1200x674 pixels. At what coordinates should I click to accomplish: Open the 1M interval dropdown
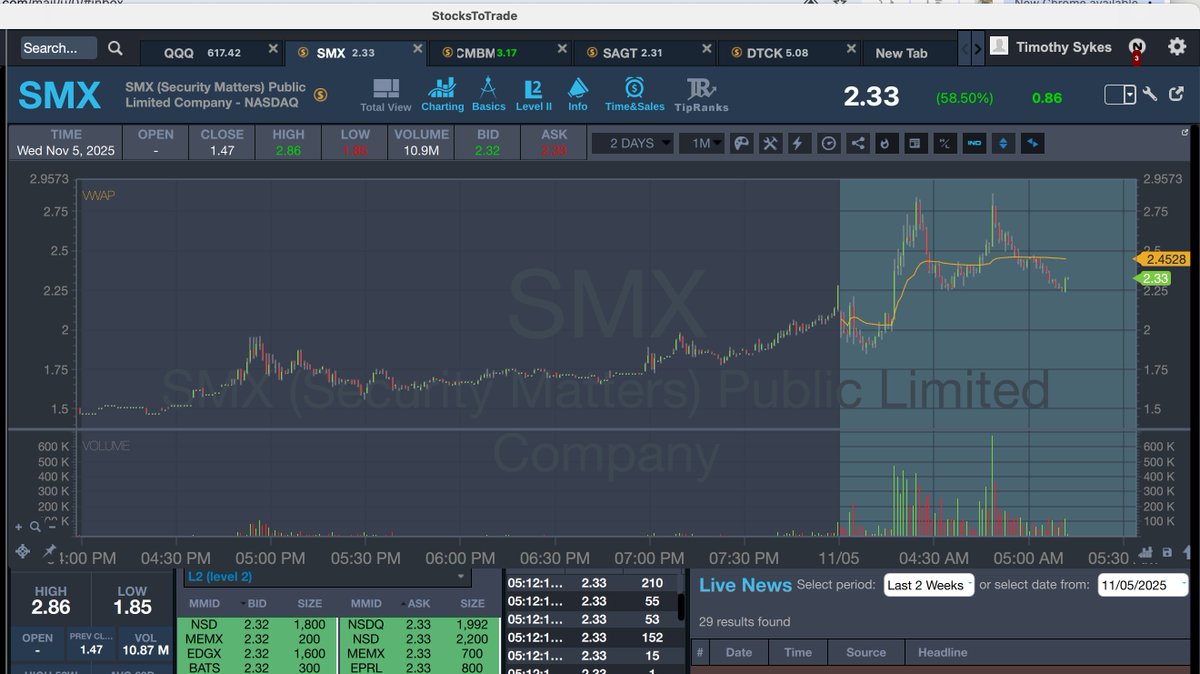tap(701, 143)
